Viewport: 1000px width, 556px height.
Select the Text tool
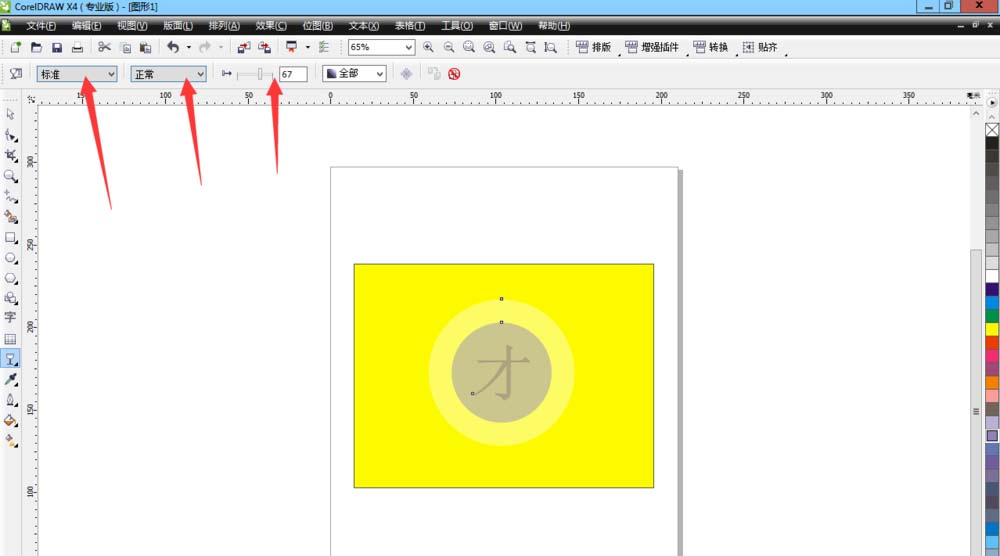point(10,318)
